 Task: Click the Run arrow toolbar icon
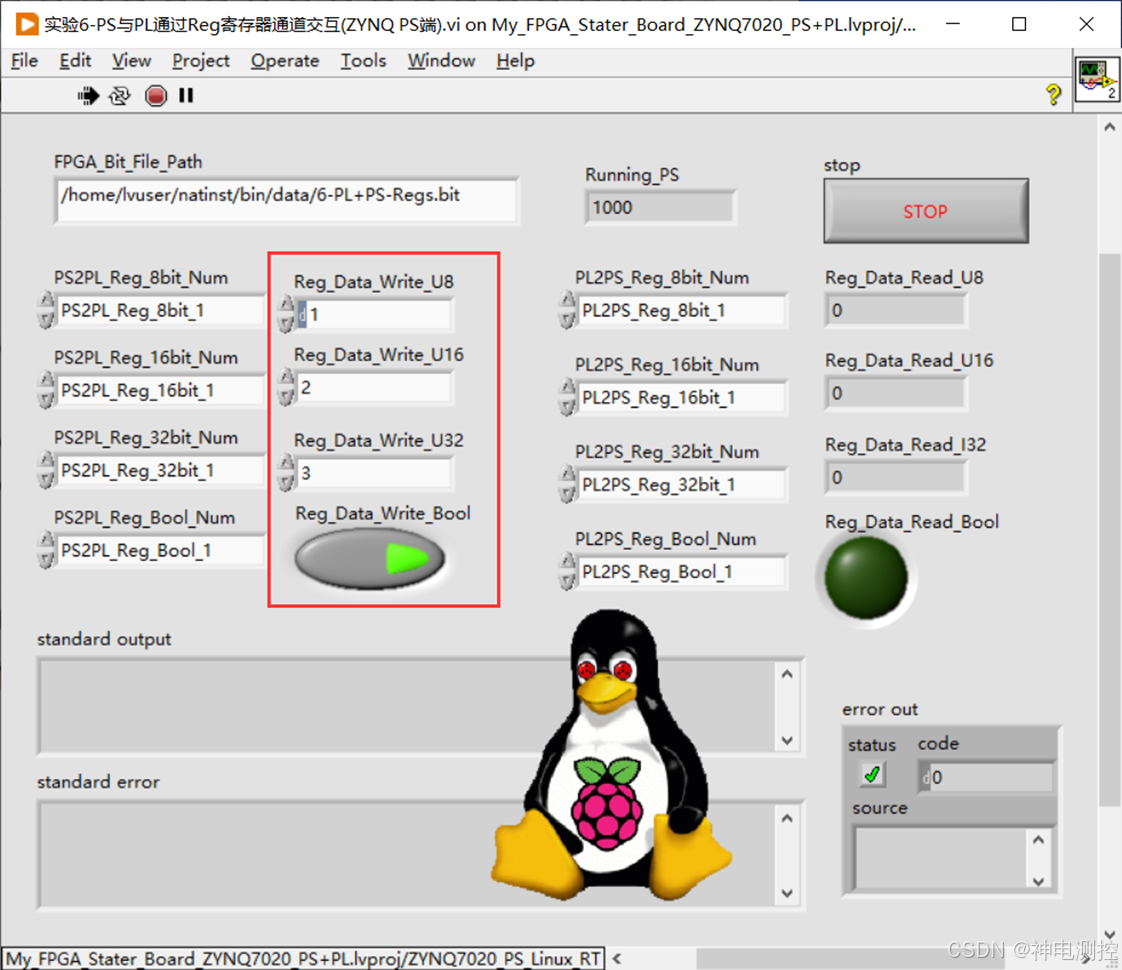(x=88, y=95)
